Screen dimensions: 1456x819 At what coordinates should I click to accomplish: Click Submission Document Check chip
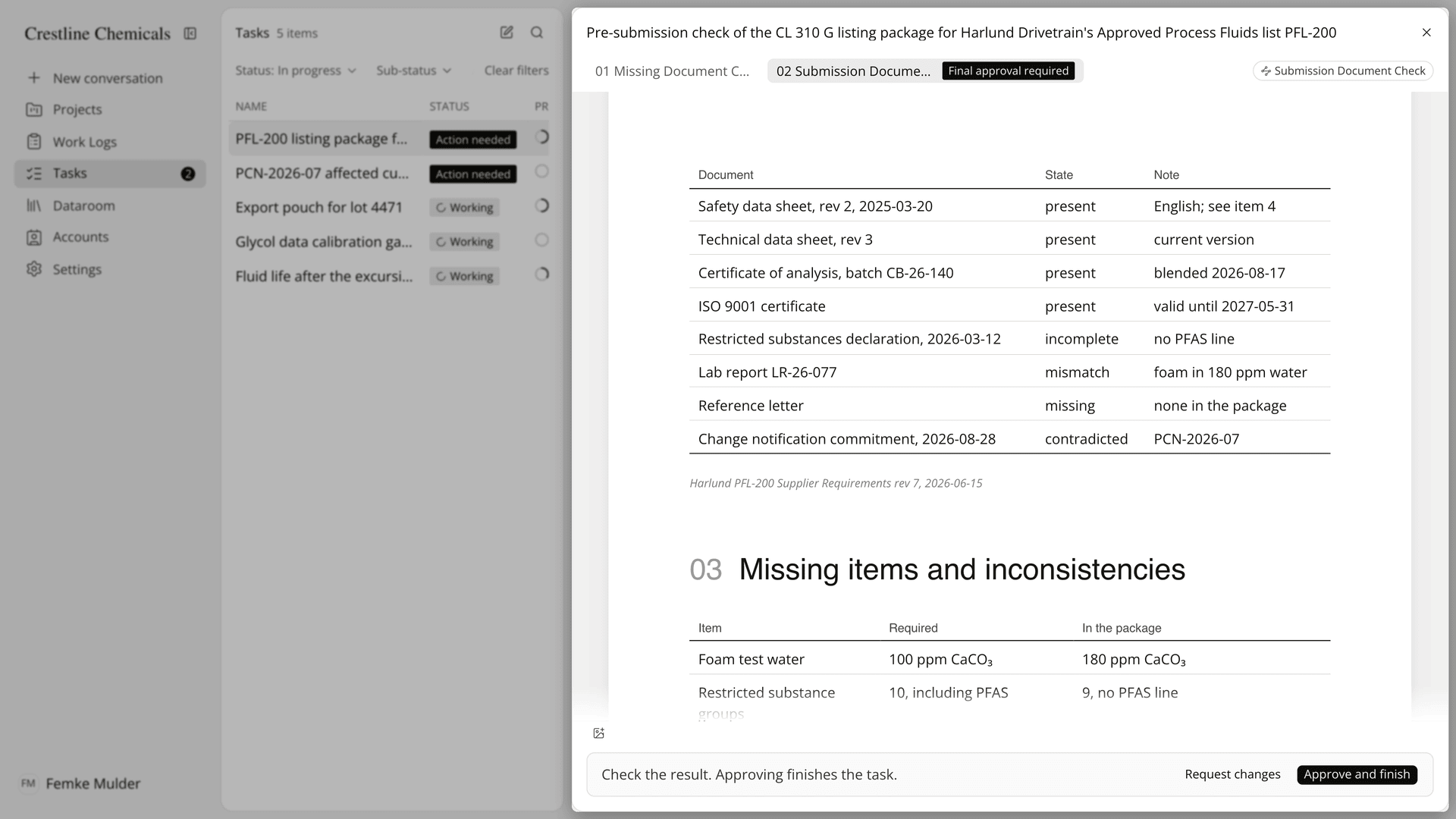[x=1343, y=71]
